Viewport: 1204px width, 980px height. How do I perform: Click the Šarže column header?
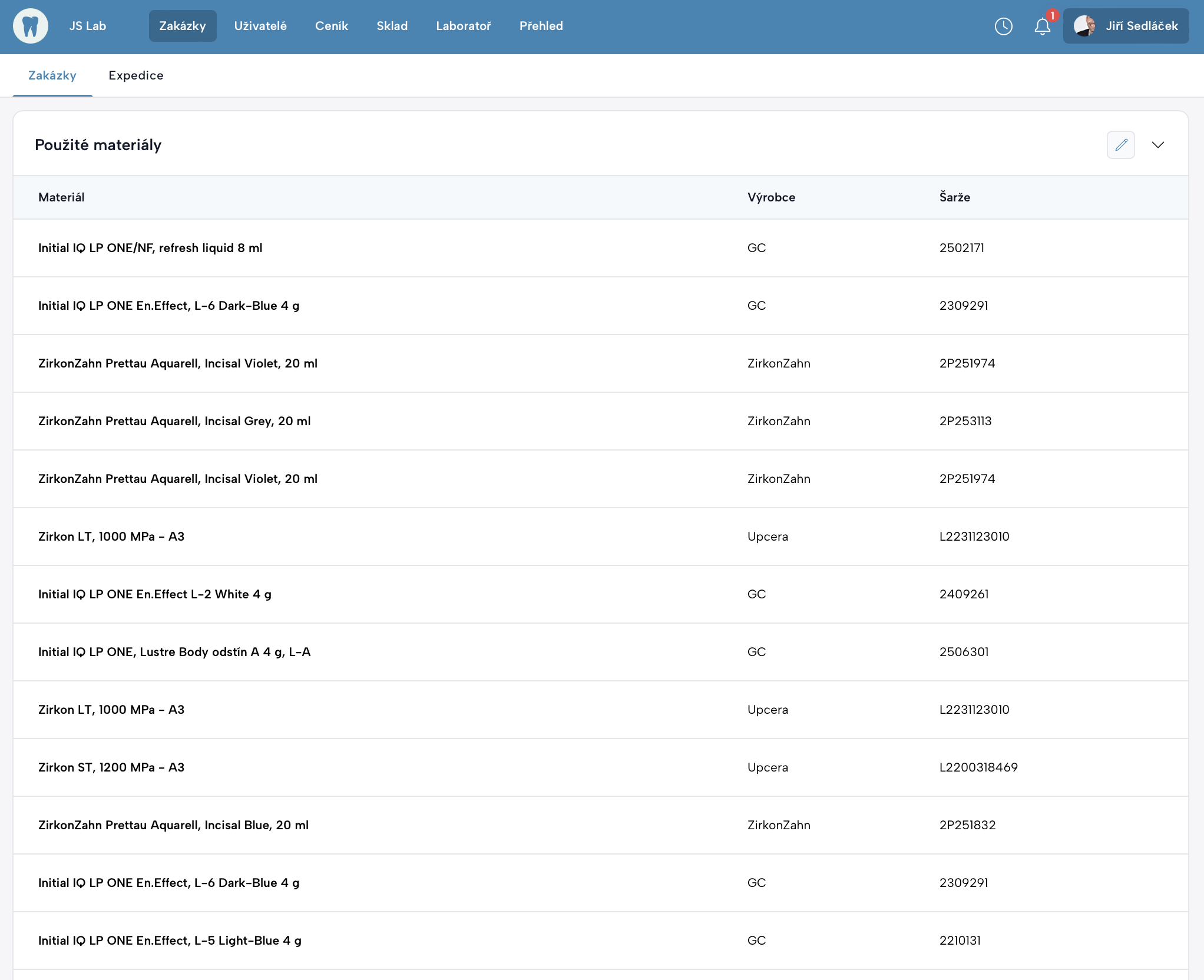tap(954, 197)
